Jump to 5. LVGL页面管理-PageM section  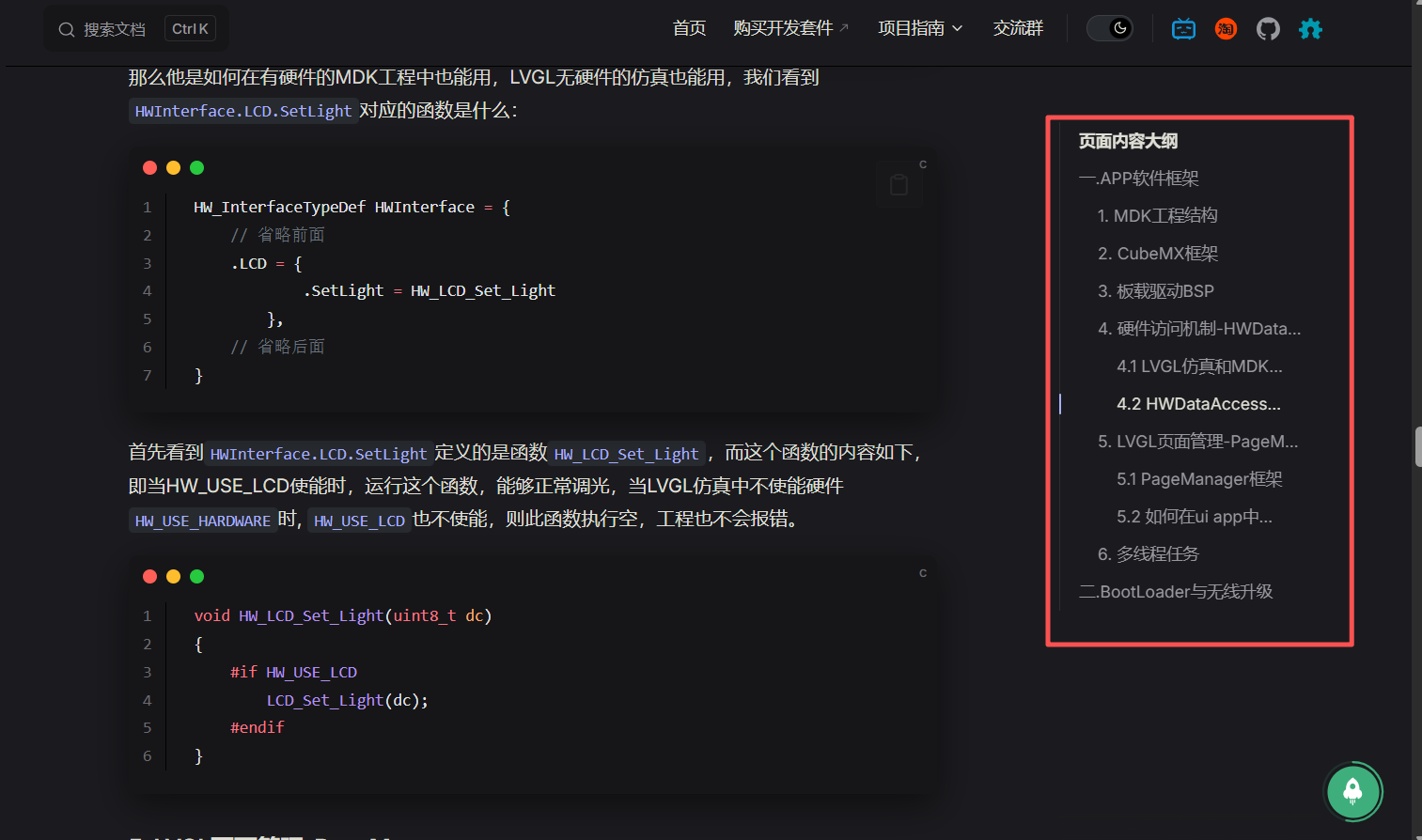click(x=1197, y=442)
